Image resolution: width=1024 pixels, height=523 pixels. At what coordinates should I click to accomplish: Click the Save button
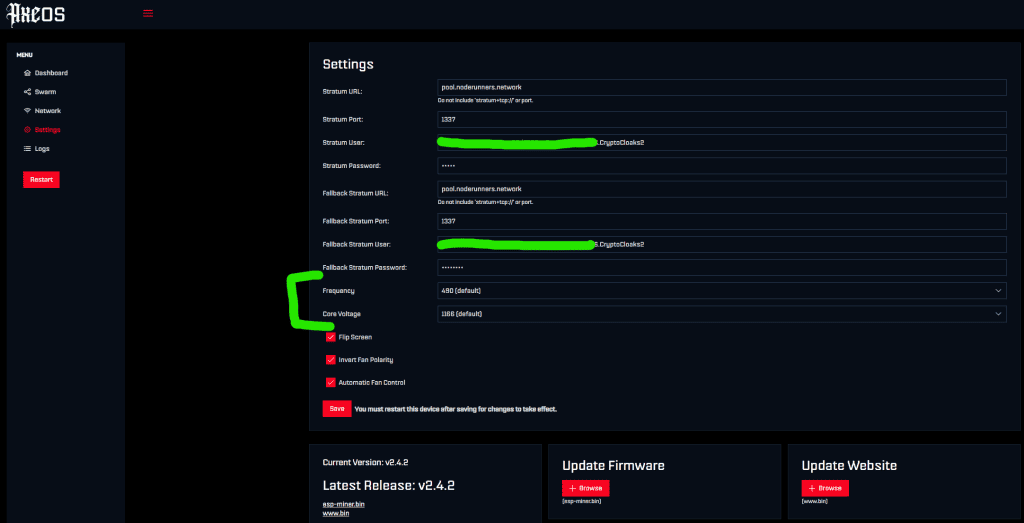click(x=336, y=408)
